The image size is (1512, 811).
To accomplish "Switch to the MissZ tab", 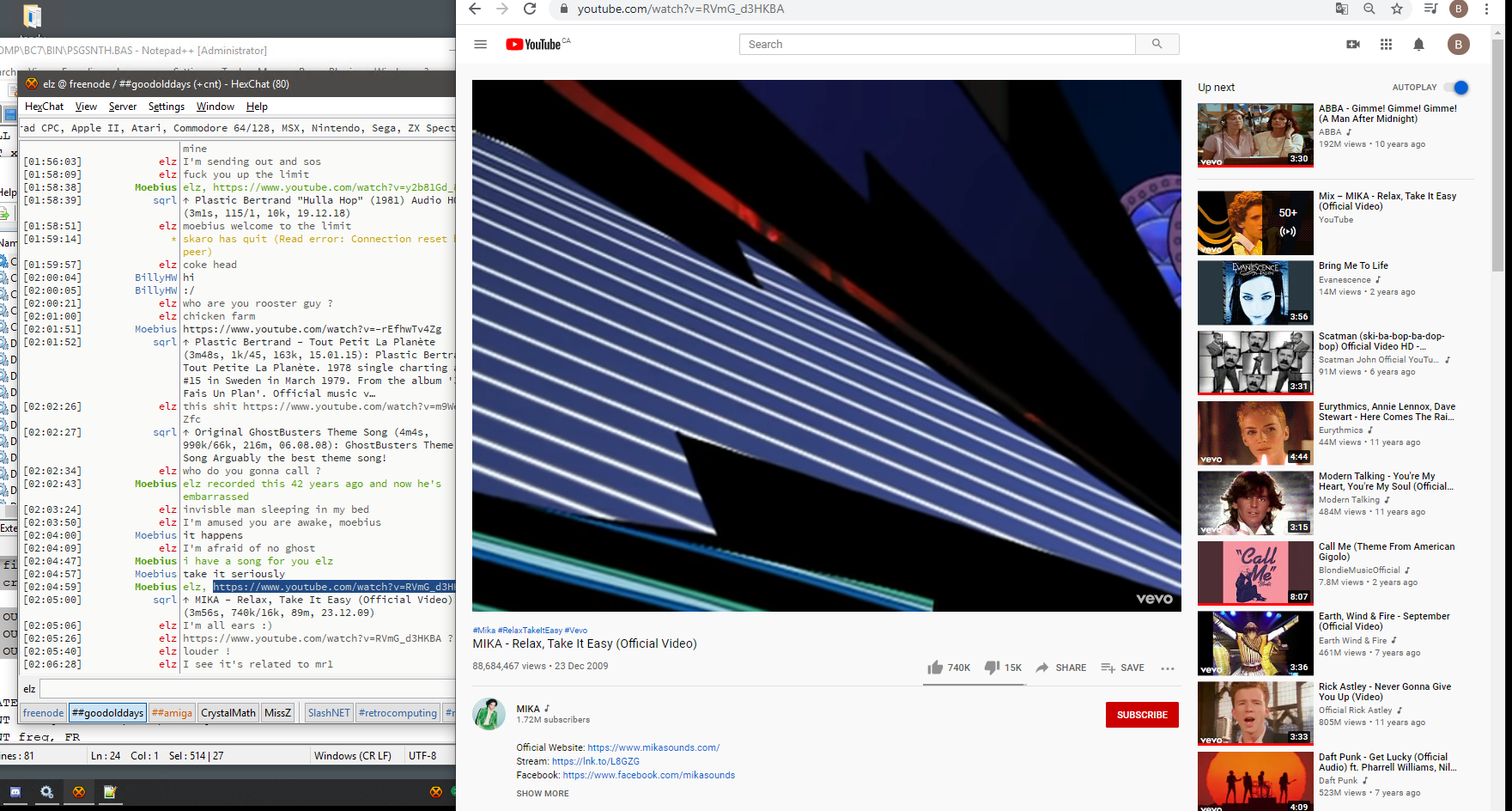I will [277, 713].
